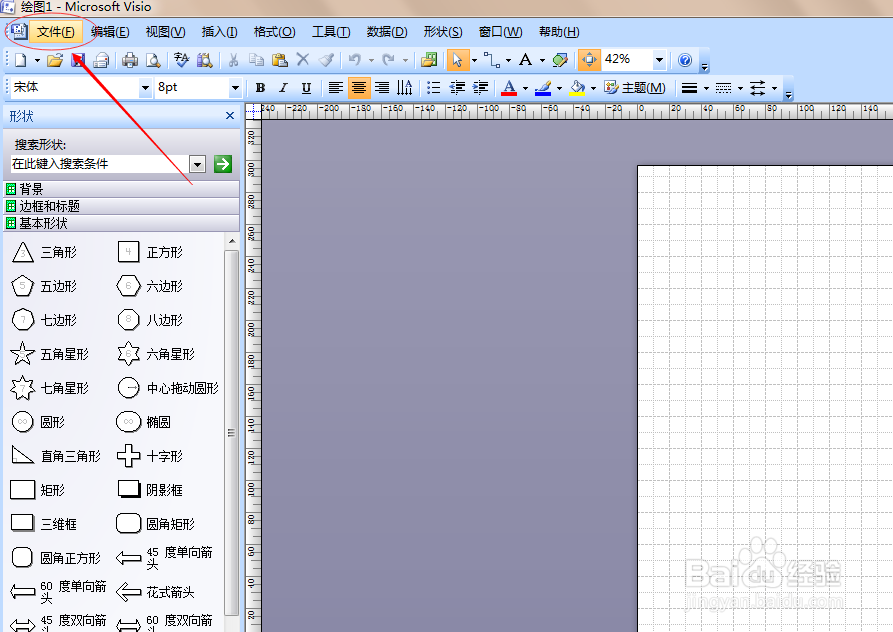
Task: Click the search shapes input field
Action: coord(100,164)
